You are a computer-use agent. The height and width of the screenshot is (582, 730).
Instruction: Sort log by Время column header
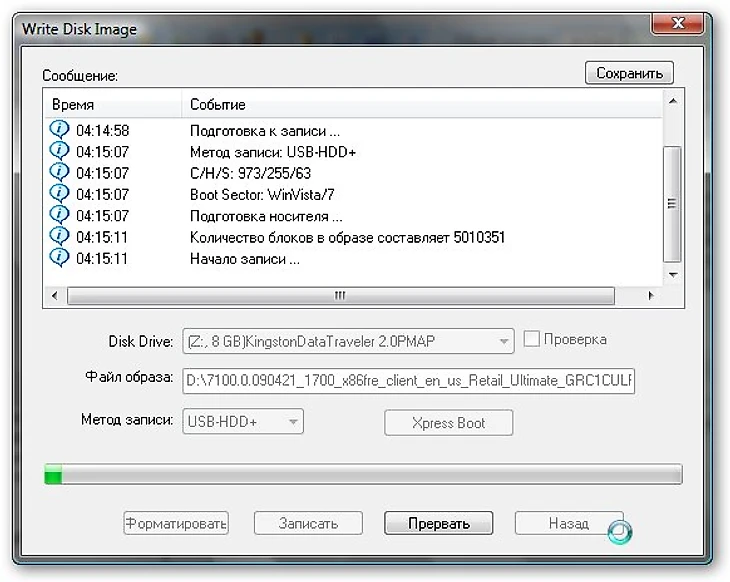click(112, 104)
